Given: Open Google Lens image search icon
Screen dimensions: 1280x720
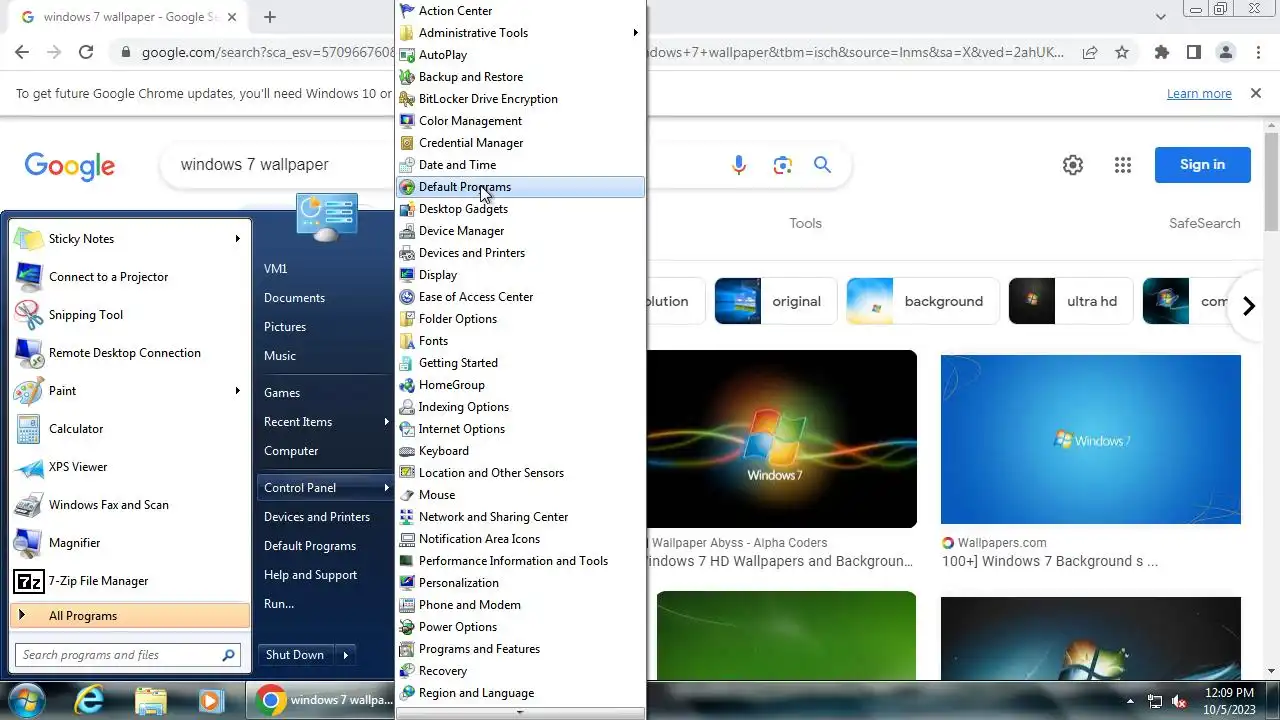Looking at the screenshot, I should tap(782, 165).
